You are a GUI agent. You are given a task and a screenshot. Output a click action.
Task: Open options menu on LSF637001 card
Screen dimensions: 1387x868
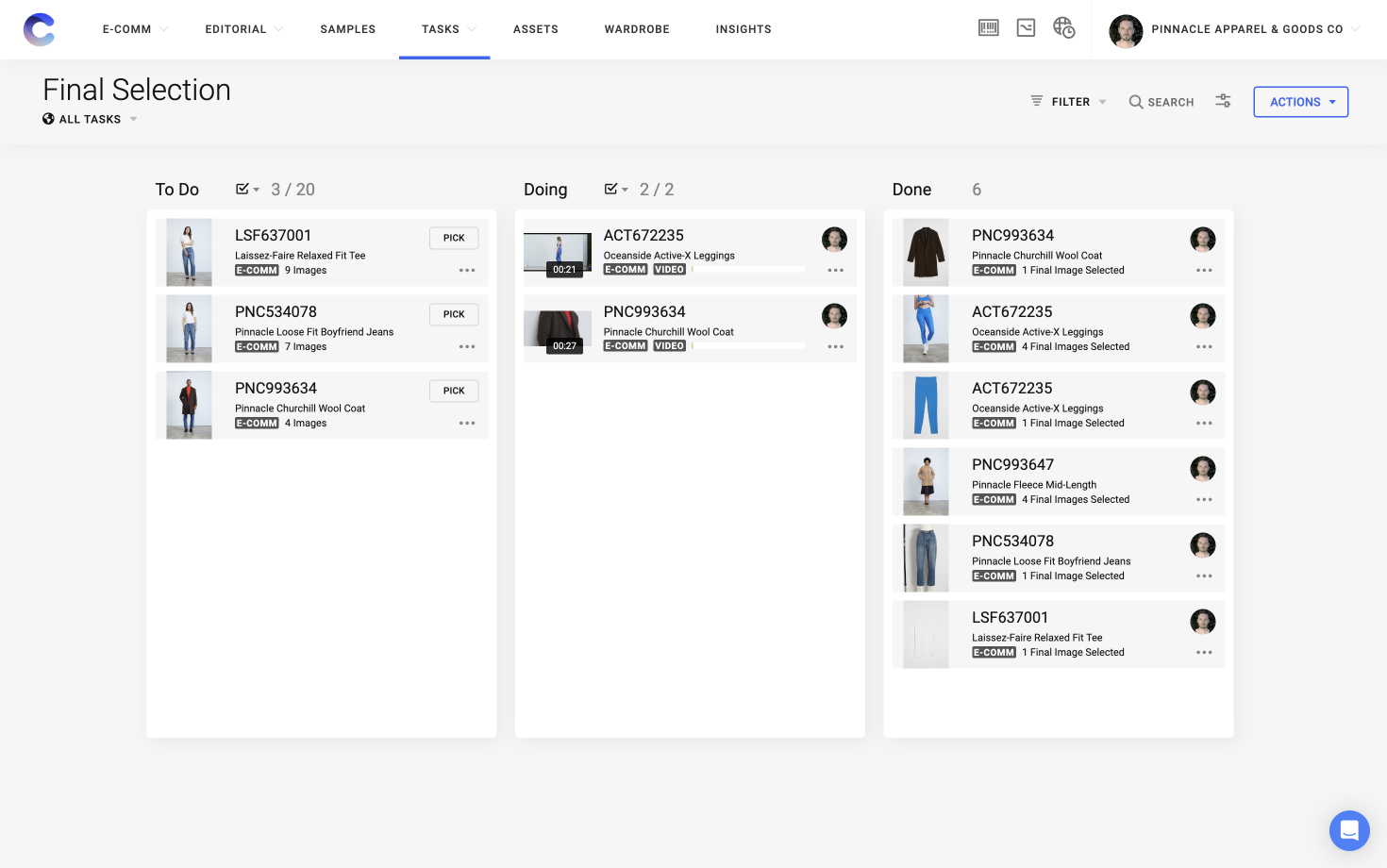pyautogui.click(x=467, y=270)
